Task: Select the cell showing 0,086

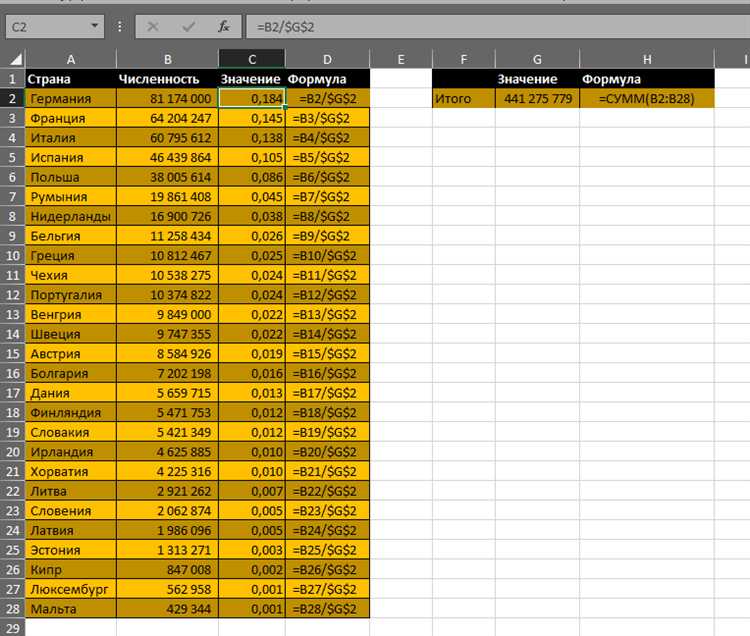Action: 252,177
